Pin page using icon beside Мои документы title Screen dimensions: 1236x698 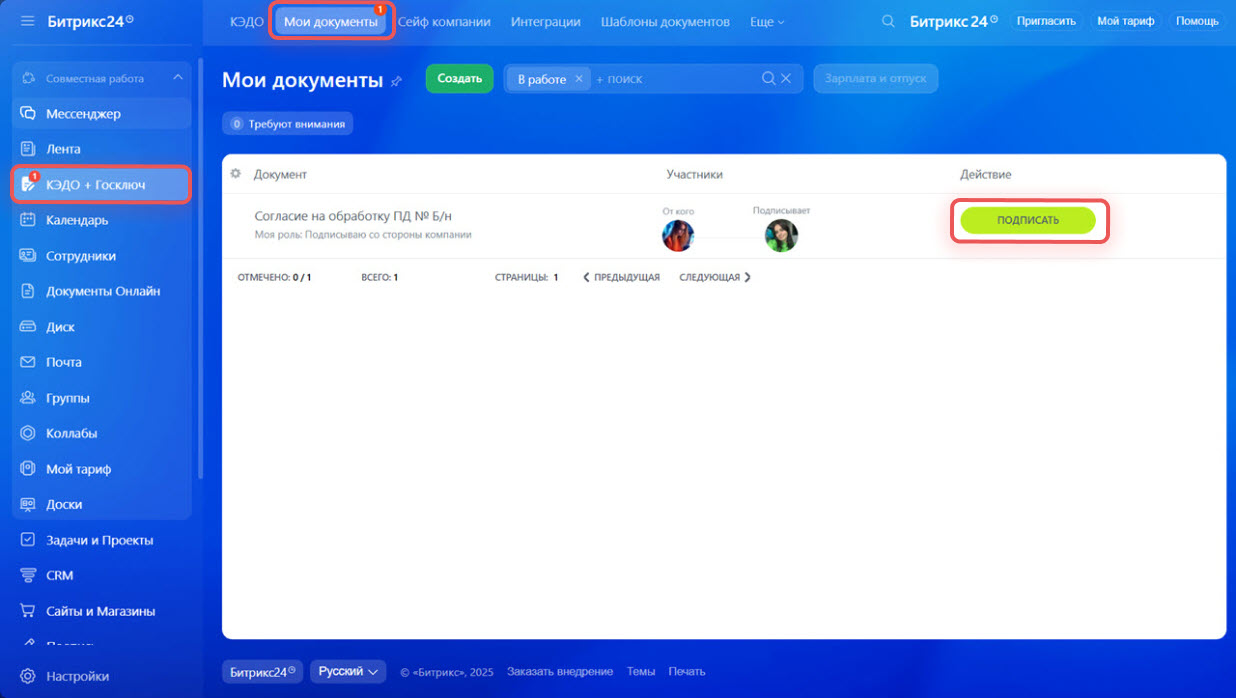point(396,81)
